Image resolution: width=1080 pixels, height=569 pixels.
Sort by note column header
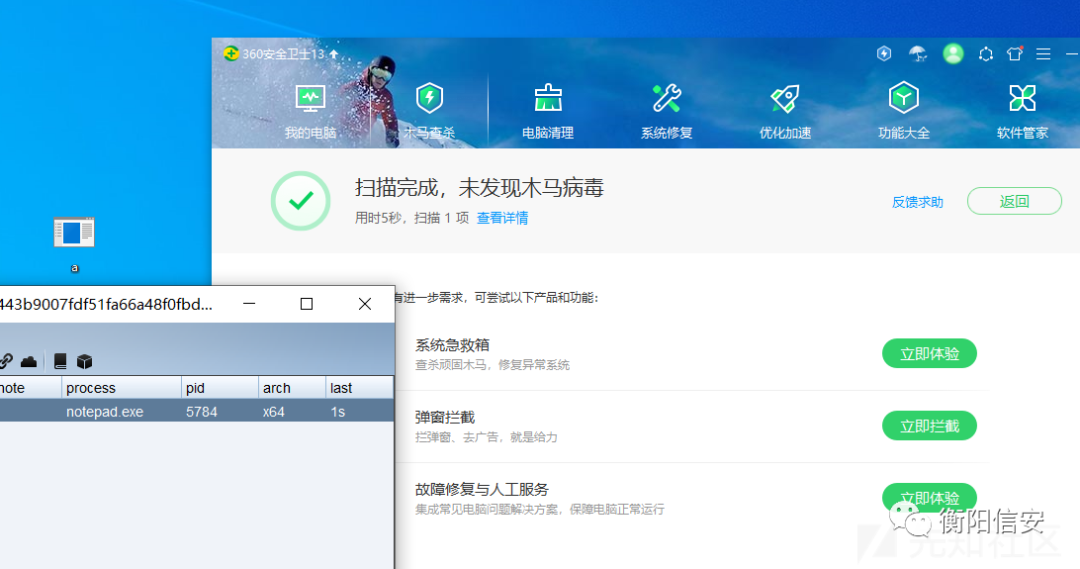[30, 388]
